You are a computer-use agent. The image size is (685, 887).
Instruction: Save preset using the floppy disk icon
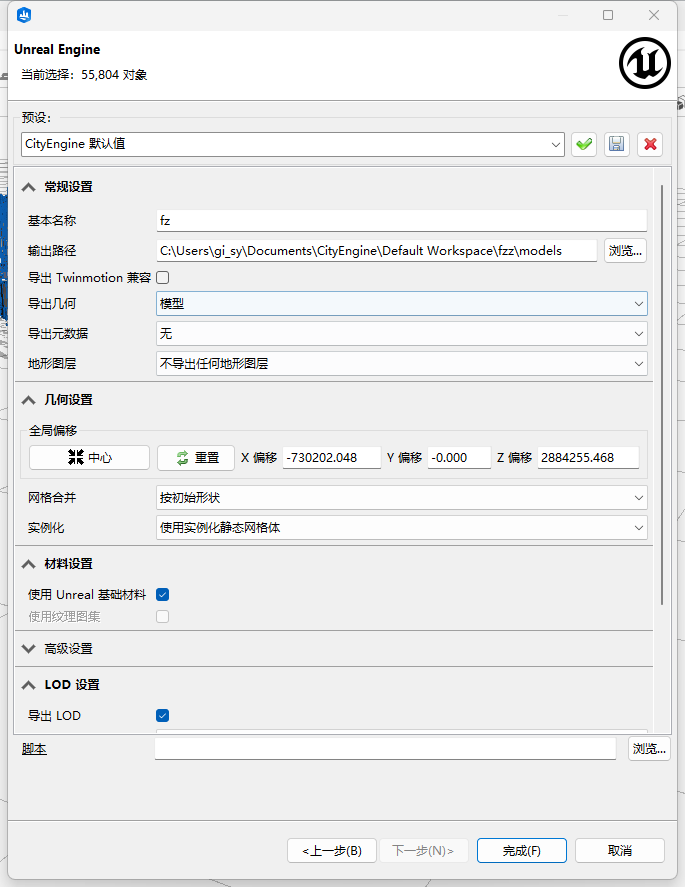[617, 144]
